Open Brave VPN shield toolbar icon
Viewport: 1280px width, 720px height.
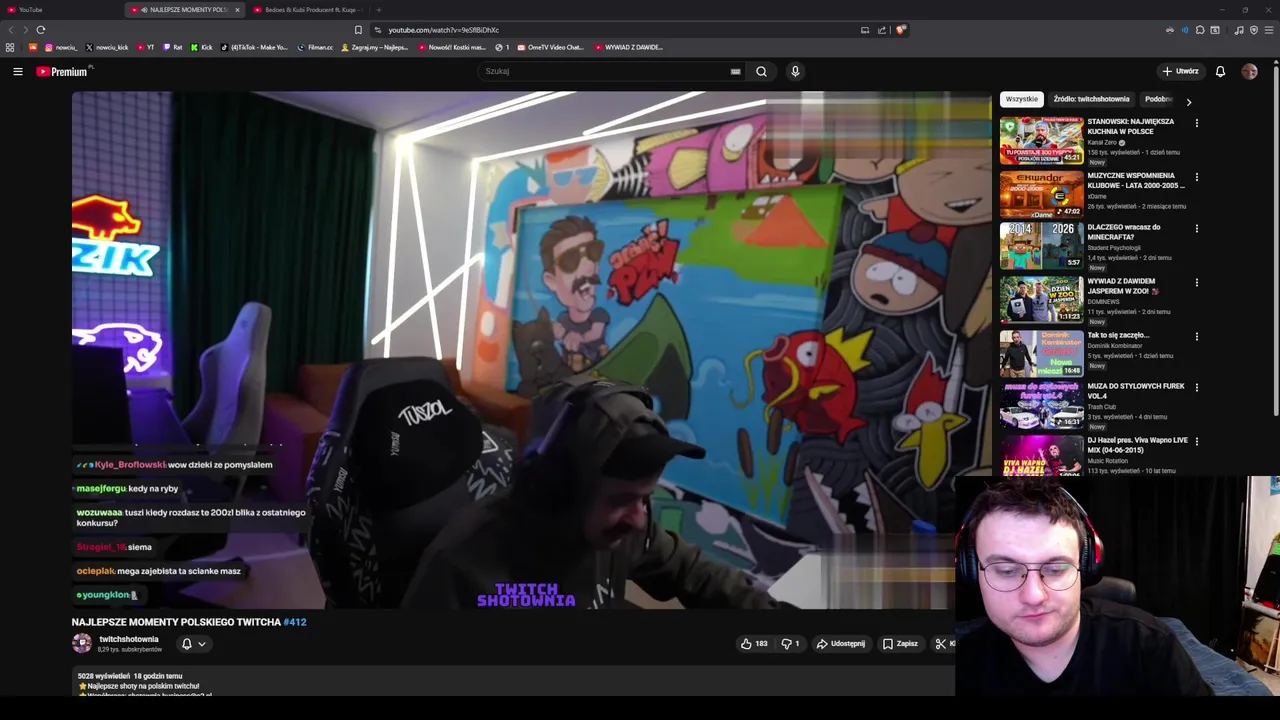pyautogui.click(x=1254, y=30)
